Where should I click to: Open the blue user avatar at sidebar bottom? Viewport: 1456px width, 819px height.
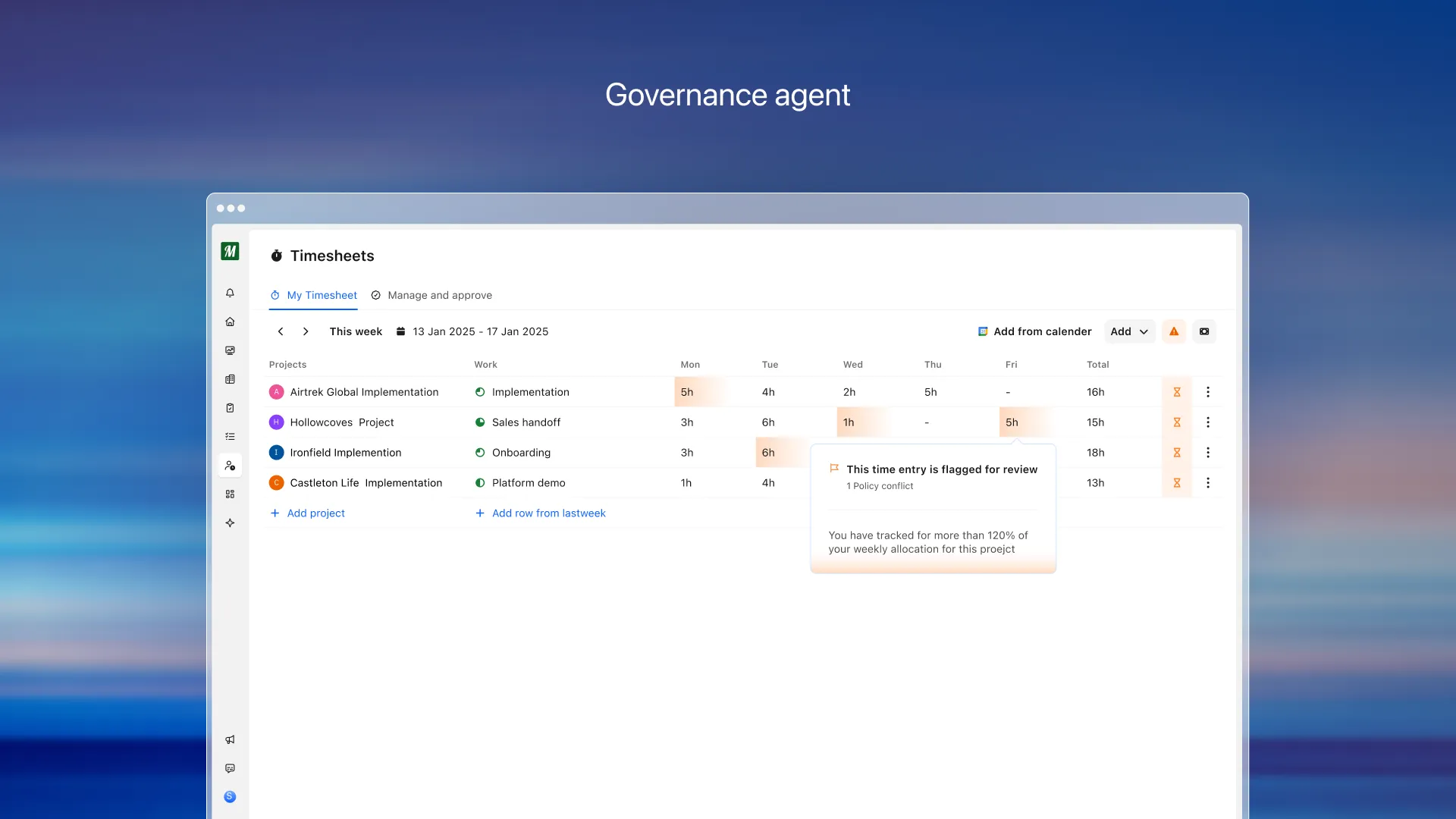pos(230,796)
